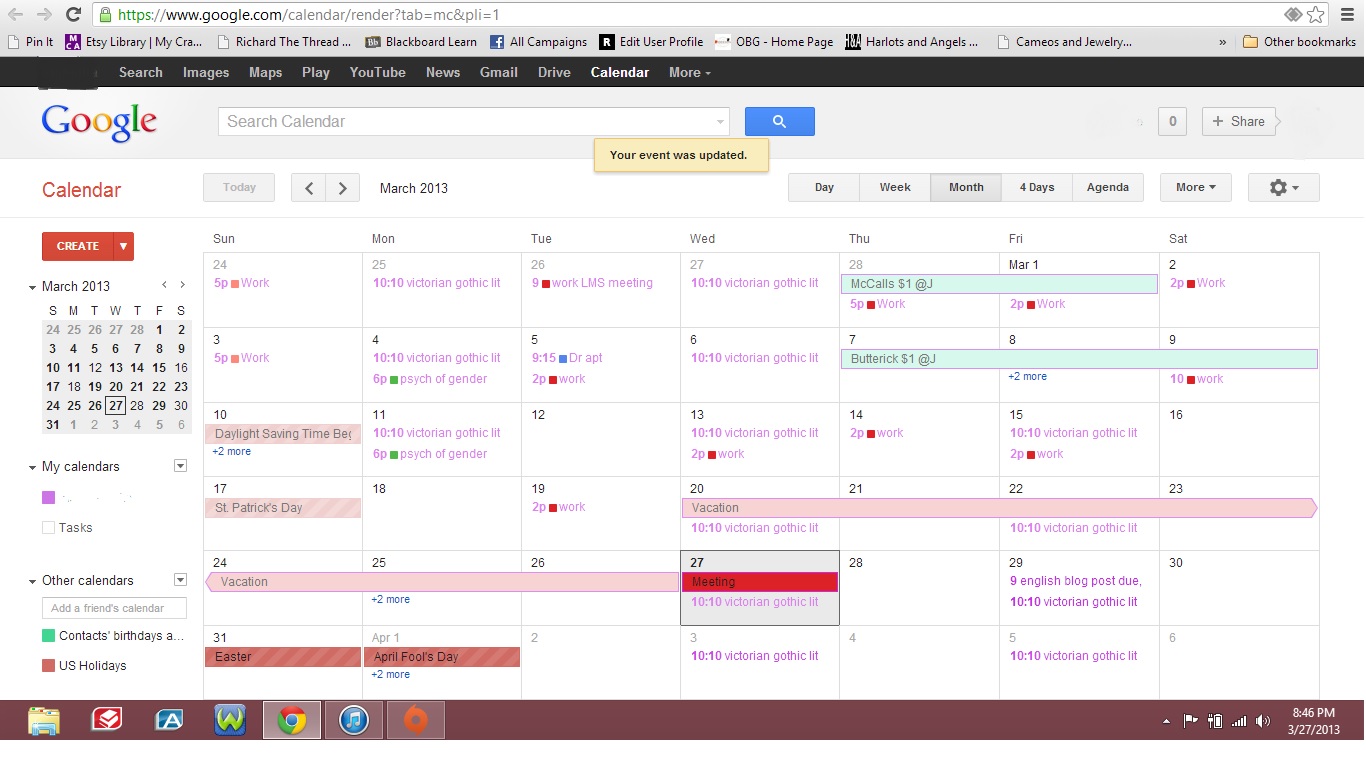
Task: Expand +2 more on March 10
Action: tap(231, 452)
